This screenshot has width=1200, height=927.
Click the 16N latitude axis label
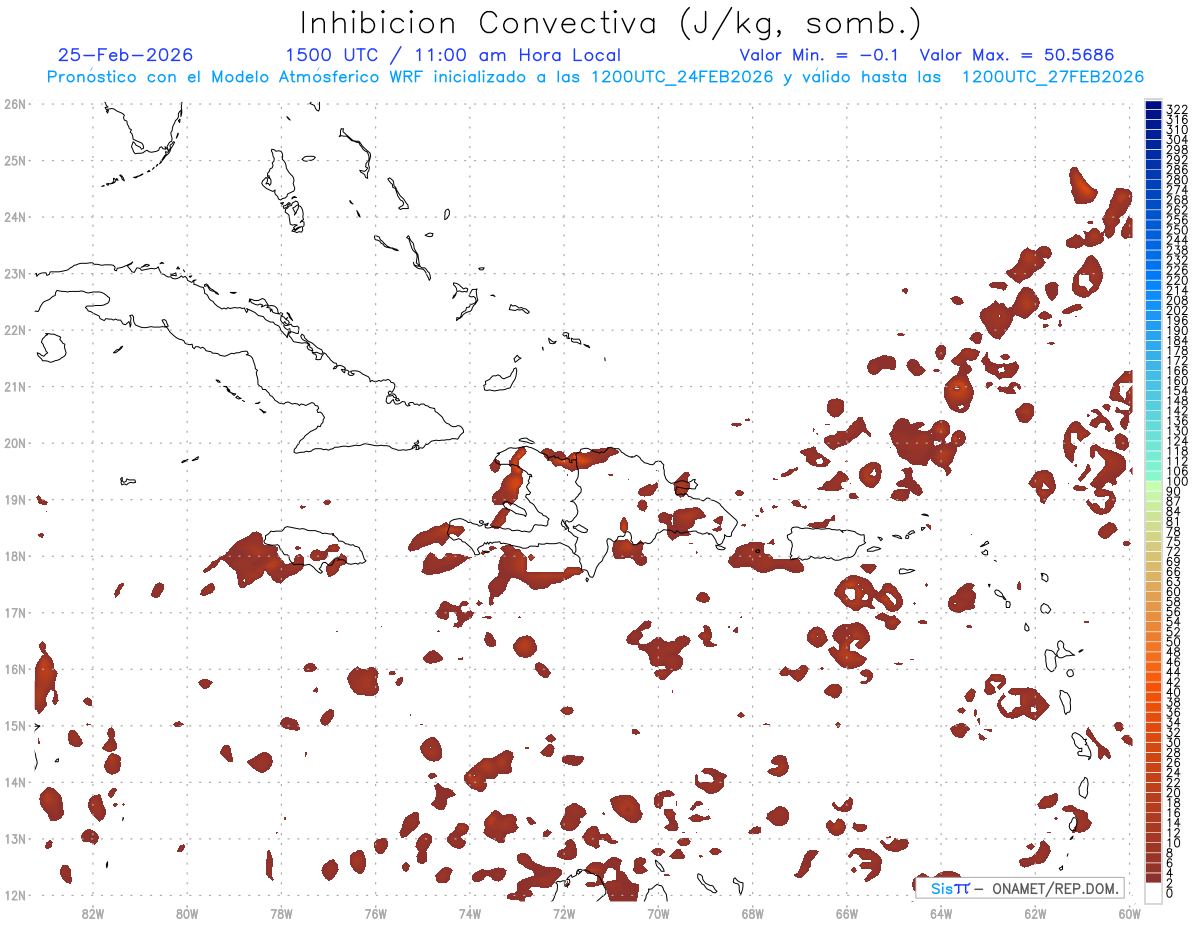point(15,669)
